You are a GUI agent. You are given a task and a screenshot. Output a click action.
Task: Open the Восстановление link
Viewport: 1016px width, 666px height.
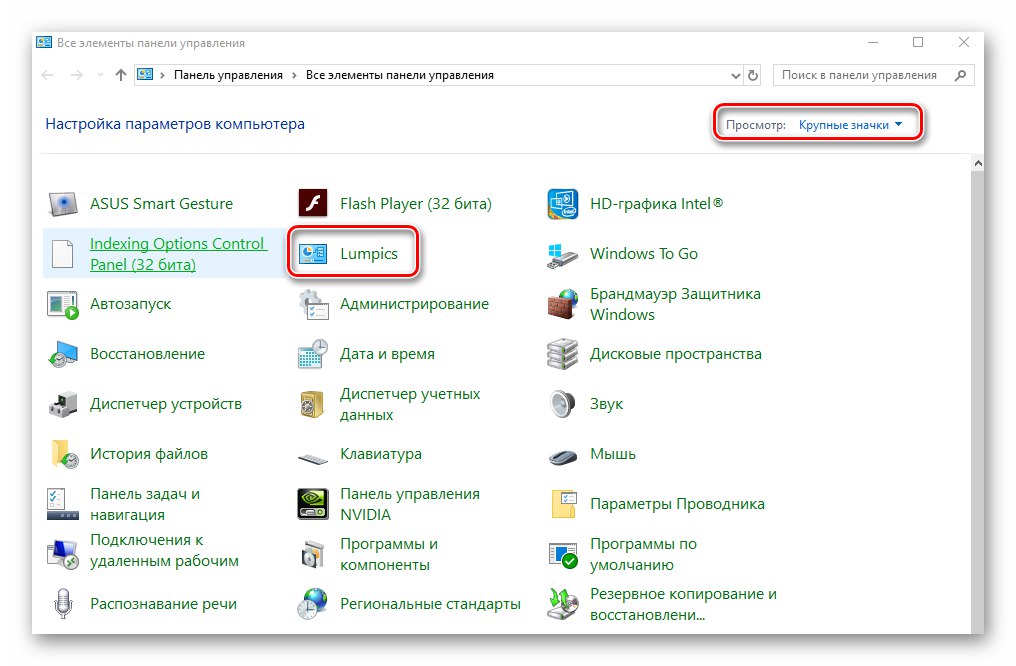[147, 354]
